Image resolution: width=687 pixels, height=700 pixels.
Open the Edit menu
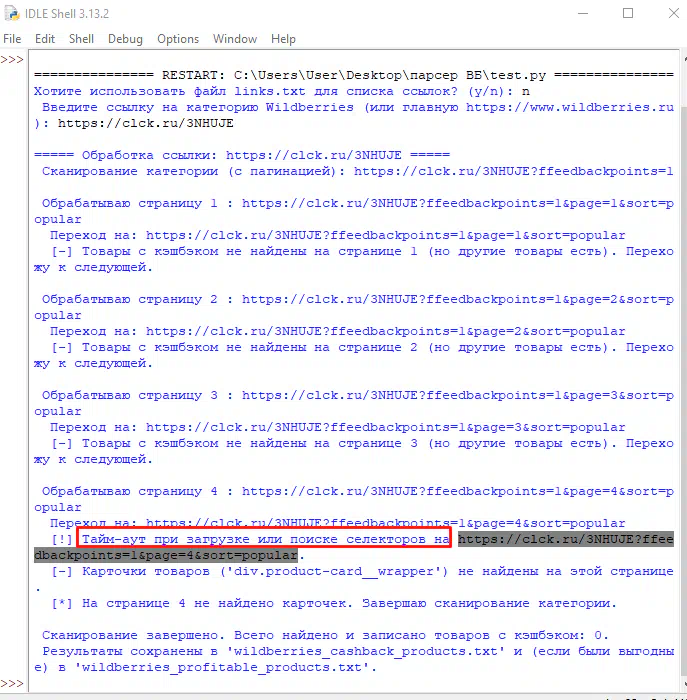[x=45, y=39]
